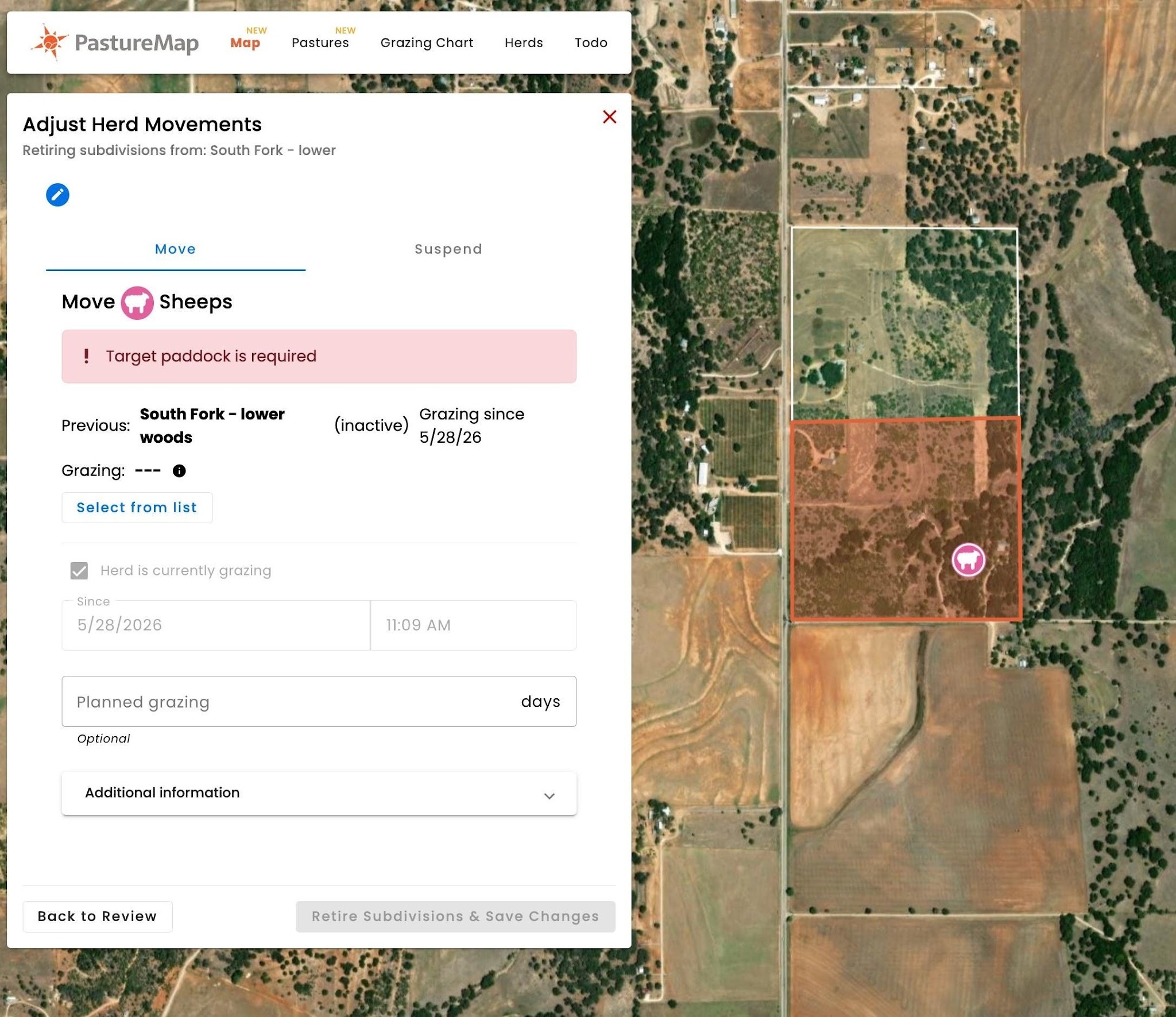Click the '(inactive)' status text
Image resolution: width=1176 pixels, height=1017 pixels.
[x=372, y=426]
